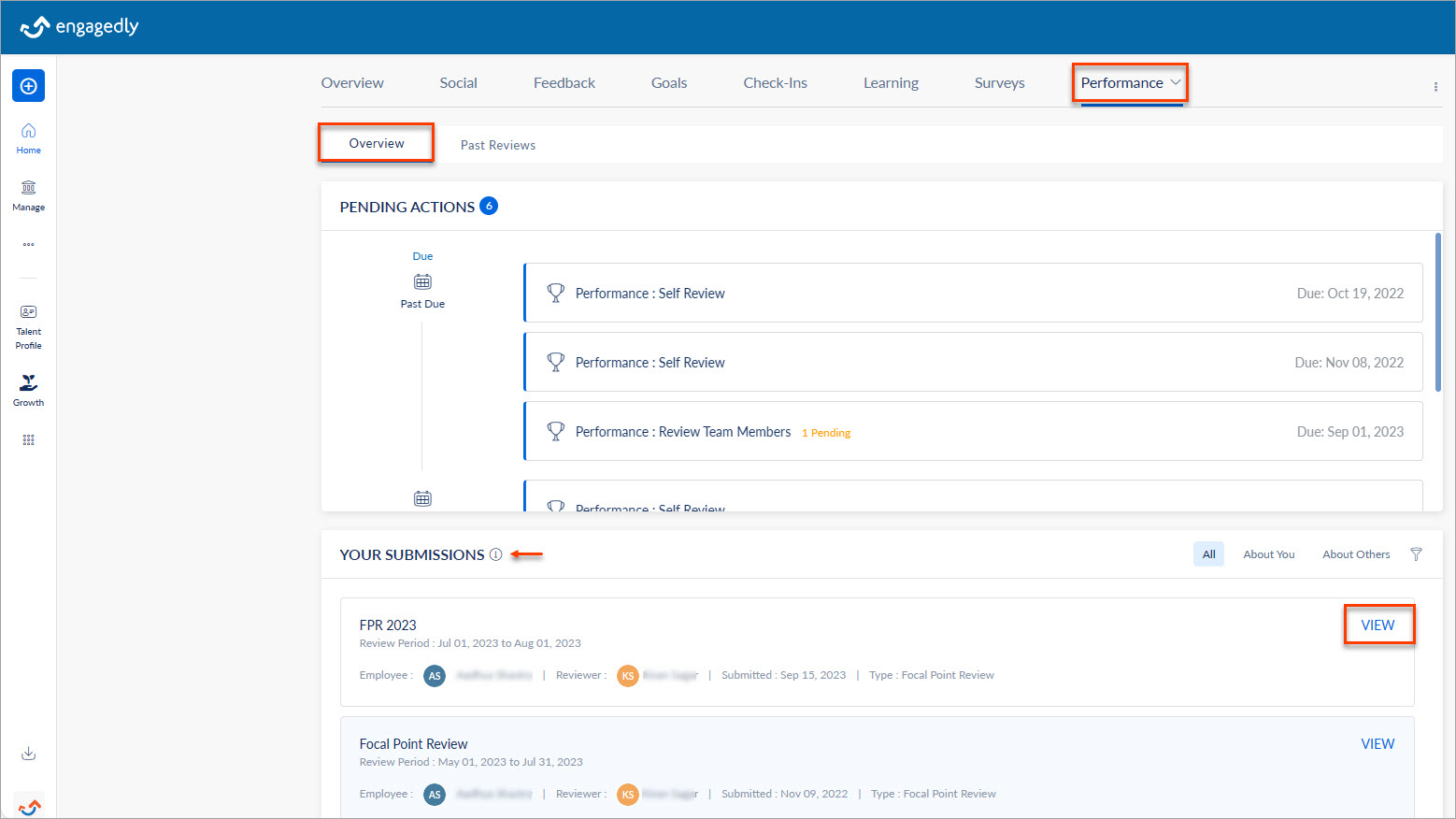Screen dimensions: 1456x819
Task: Open the create (plus) icon in sidebar
Action: click(28, 85)
